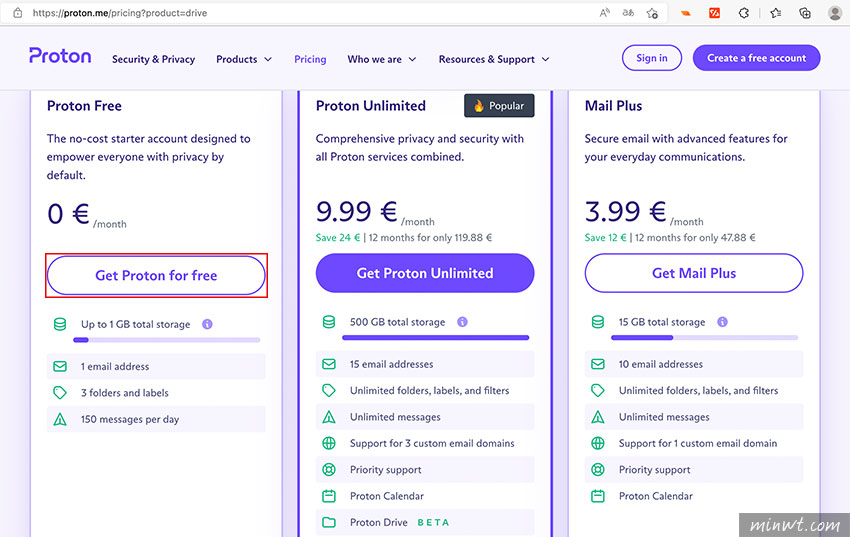
Task: Click the translate page icon
Action: pyautogui.click(x=628, y=13)
